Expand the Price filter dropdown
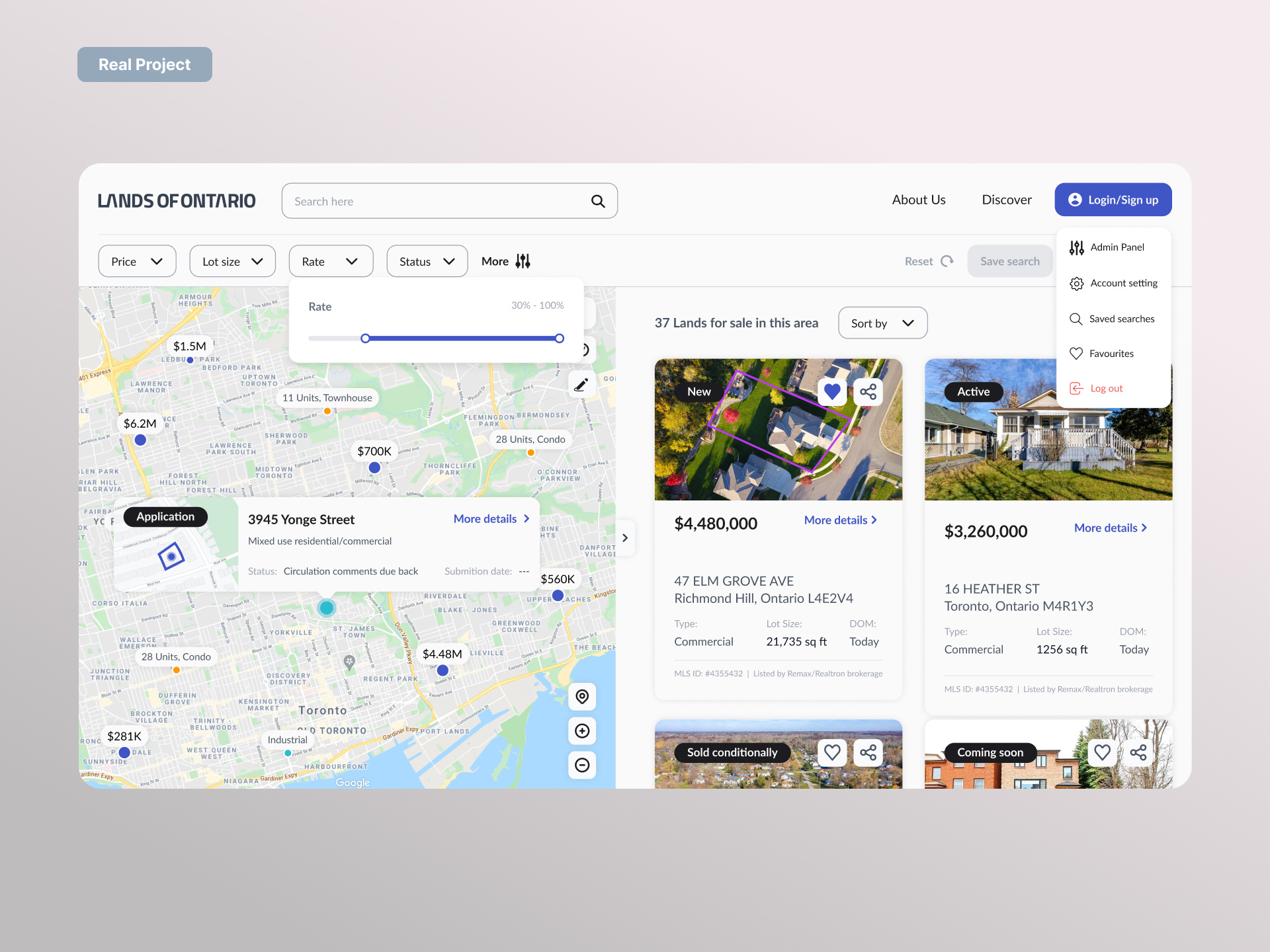Viewport: 1270px width, 952px height. point(137,261)
